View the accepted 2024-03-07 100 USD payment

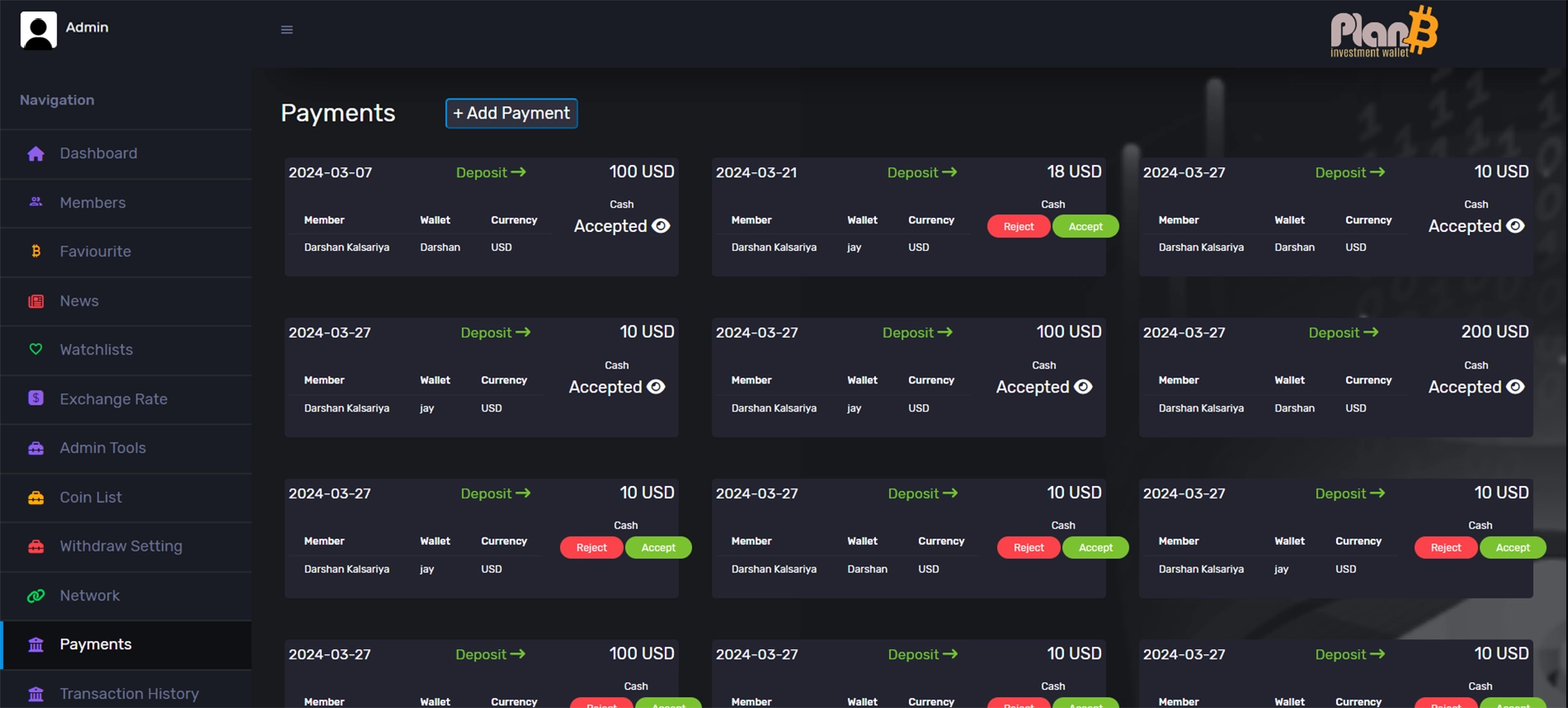[x=661, y=226]
